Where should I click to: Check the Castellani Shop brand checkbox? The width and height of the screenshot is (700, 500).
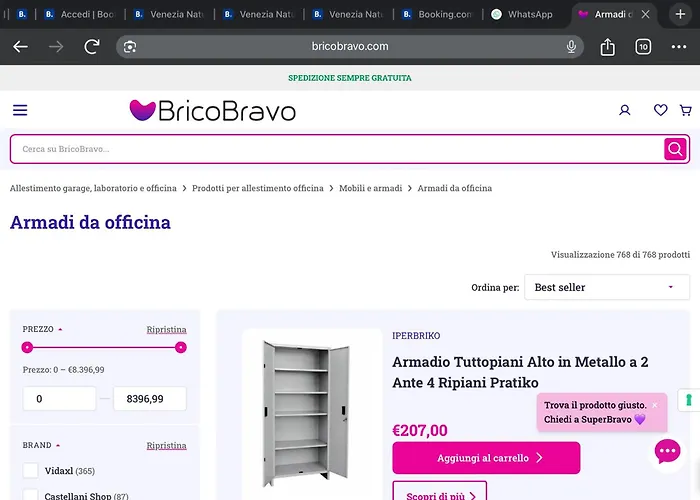(x=31, y=495)
